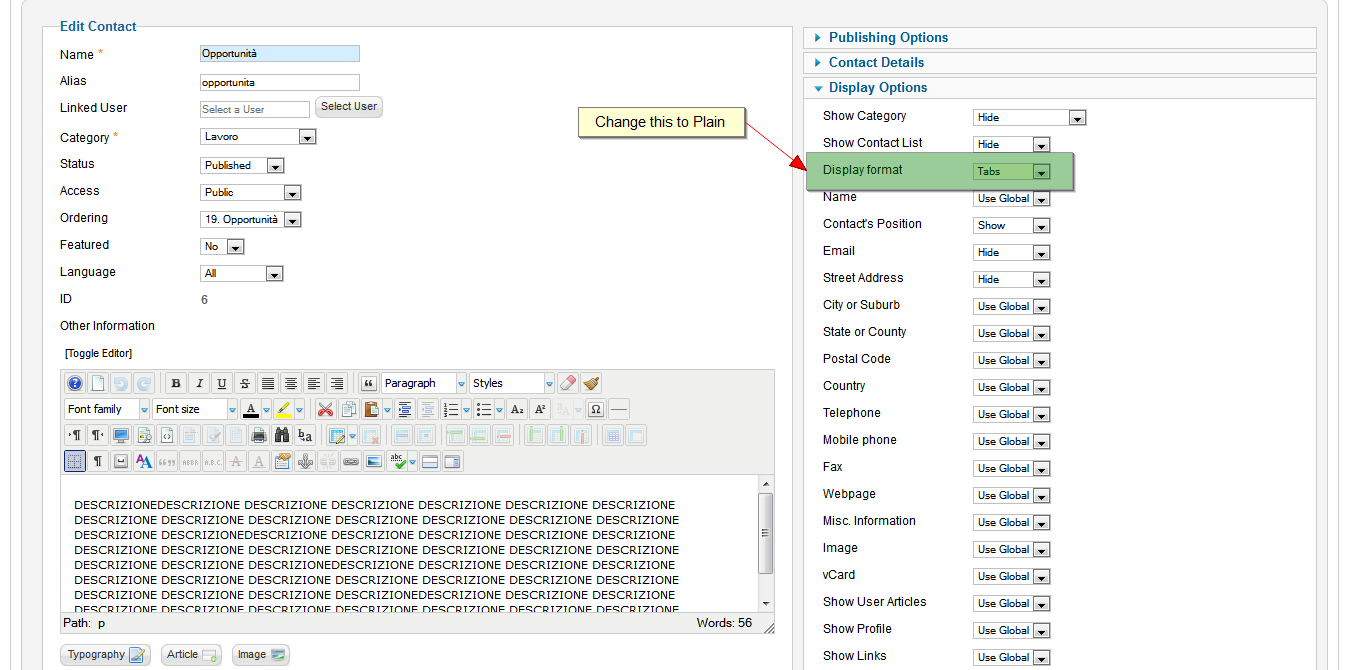The width and height of the screenshot is (1349, 670).
Task: Expand the Contact Details panel
Action: coord(876,62)
